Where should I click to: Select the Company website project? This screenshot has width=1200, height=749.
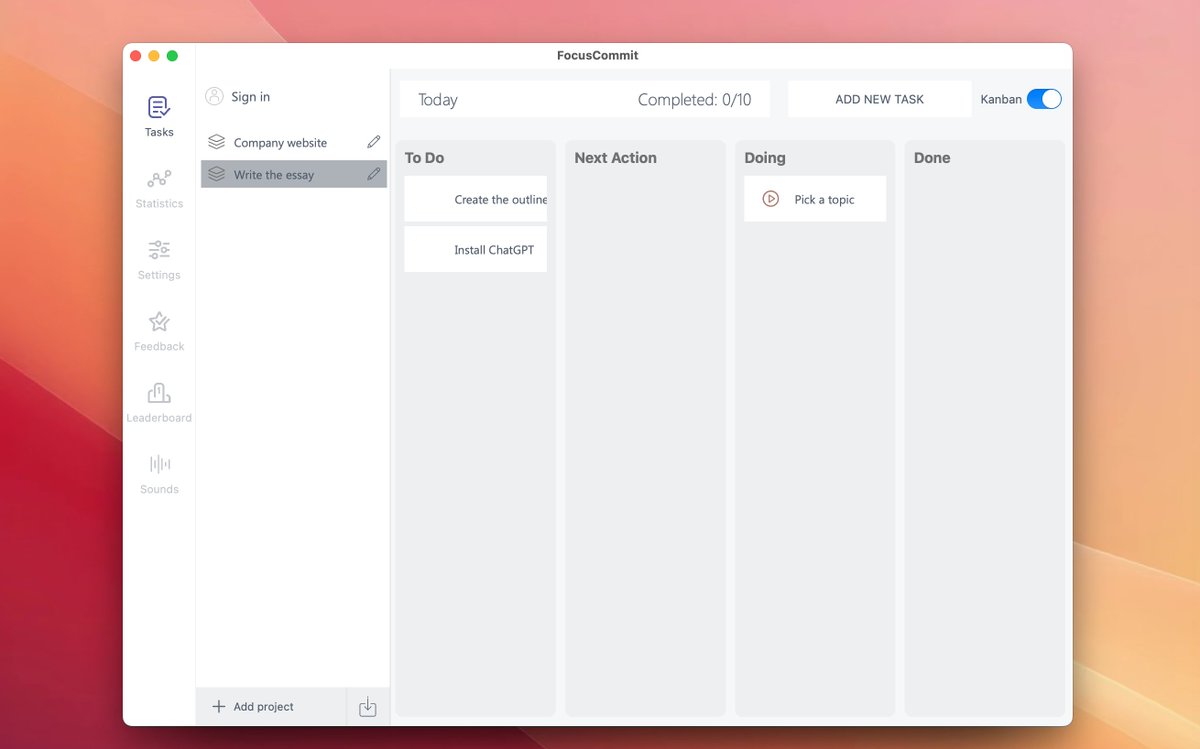point(280,143)
